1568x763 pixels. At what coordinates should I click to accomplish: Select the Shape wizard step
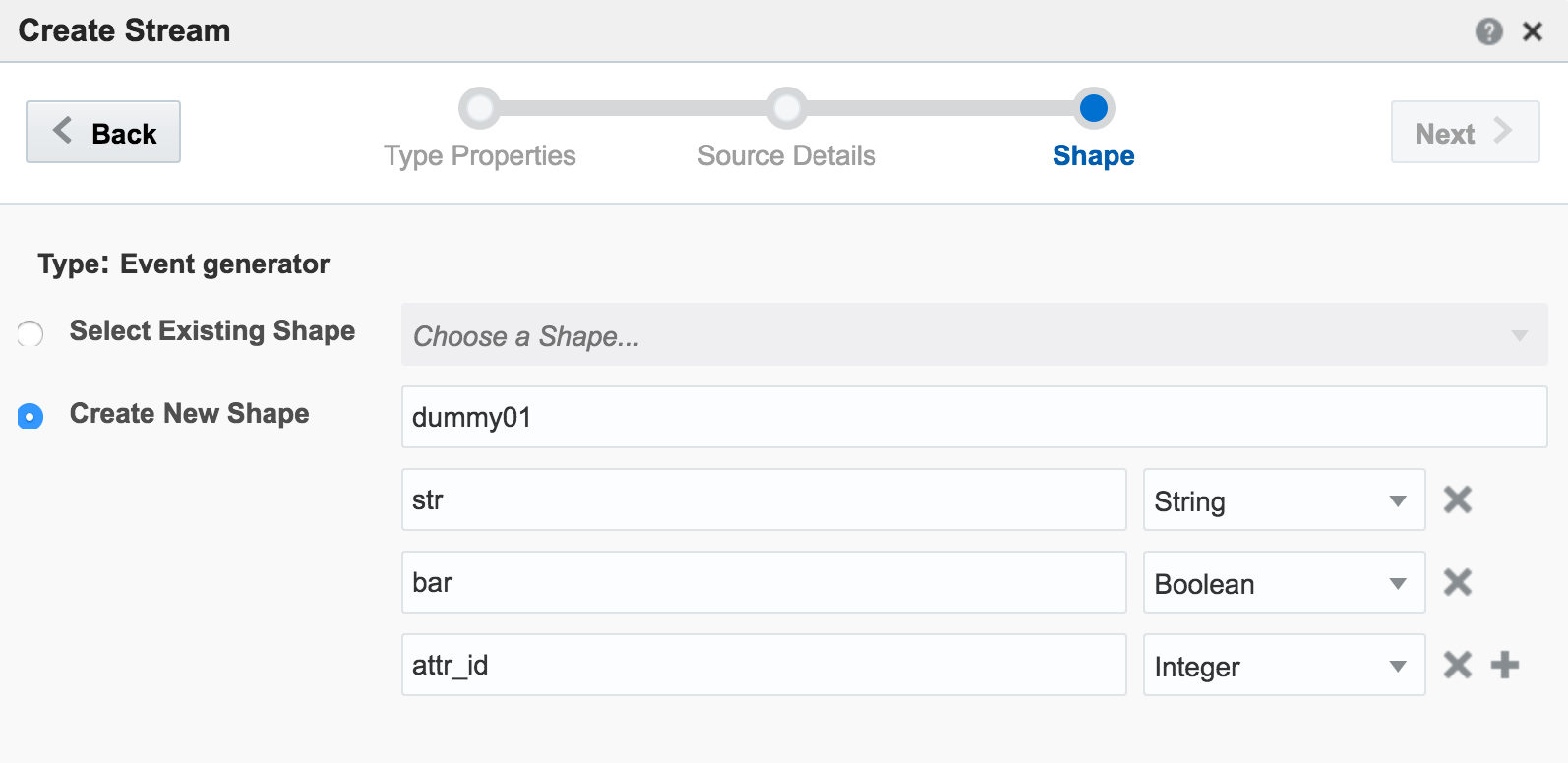tap(1093, 109)
